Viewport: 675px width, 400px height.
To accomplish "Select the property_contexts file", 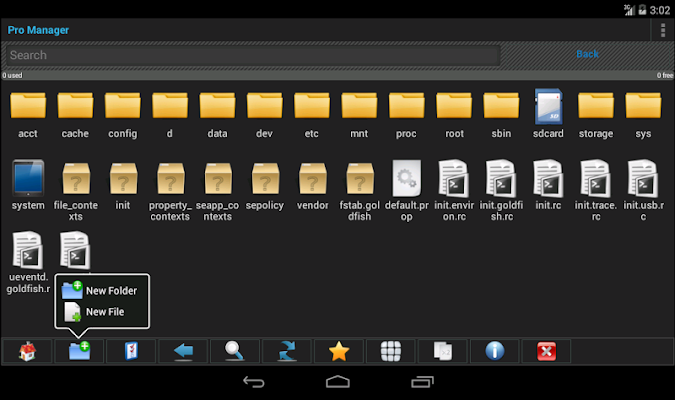I will (x=170, y=191).
